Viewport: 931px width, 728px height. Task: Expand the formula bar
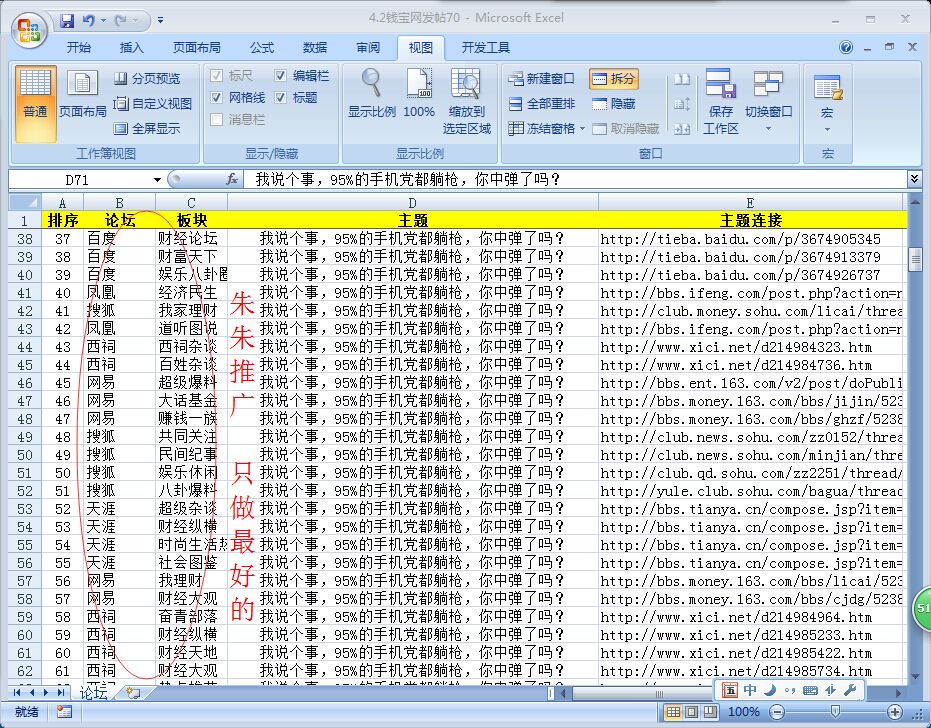click(913, 178)
